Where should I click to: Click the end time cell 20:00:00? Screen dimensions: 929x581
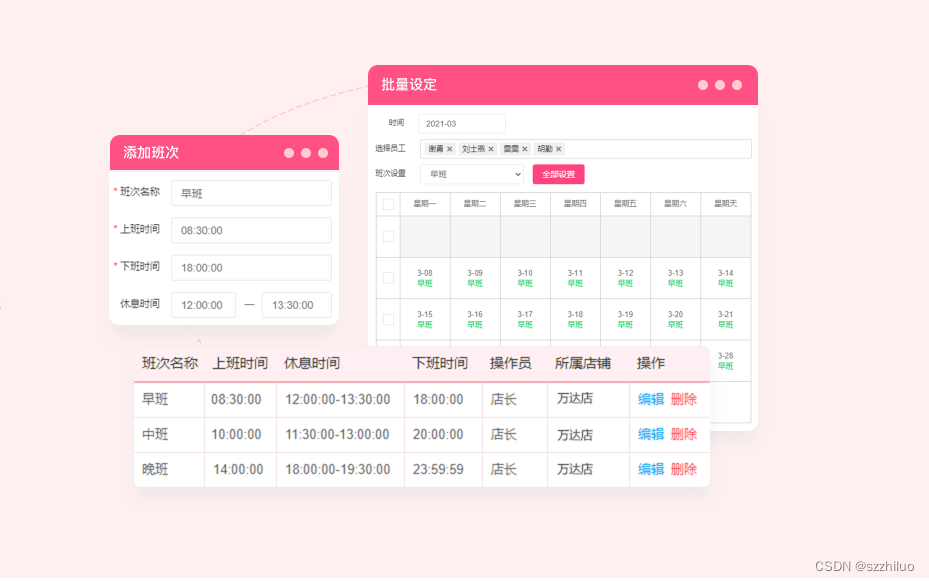438,434
